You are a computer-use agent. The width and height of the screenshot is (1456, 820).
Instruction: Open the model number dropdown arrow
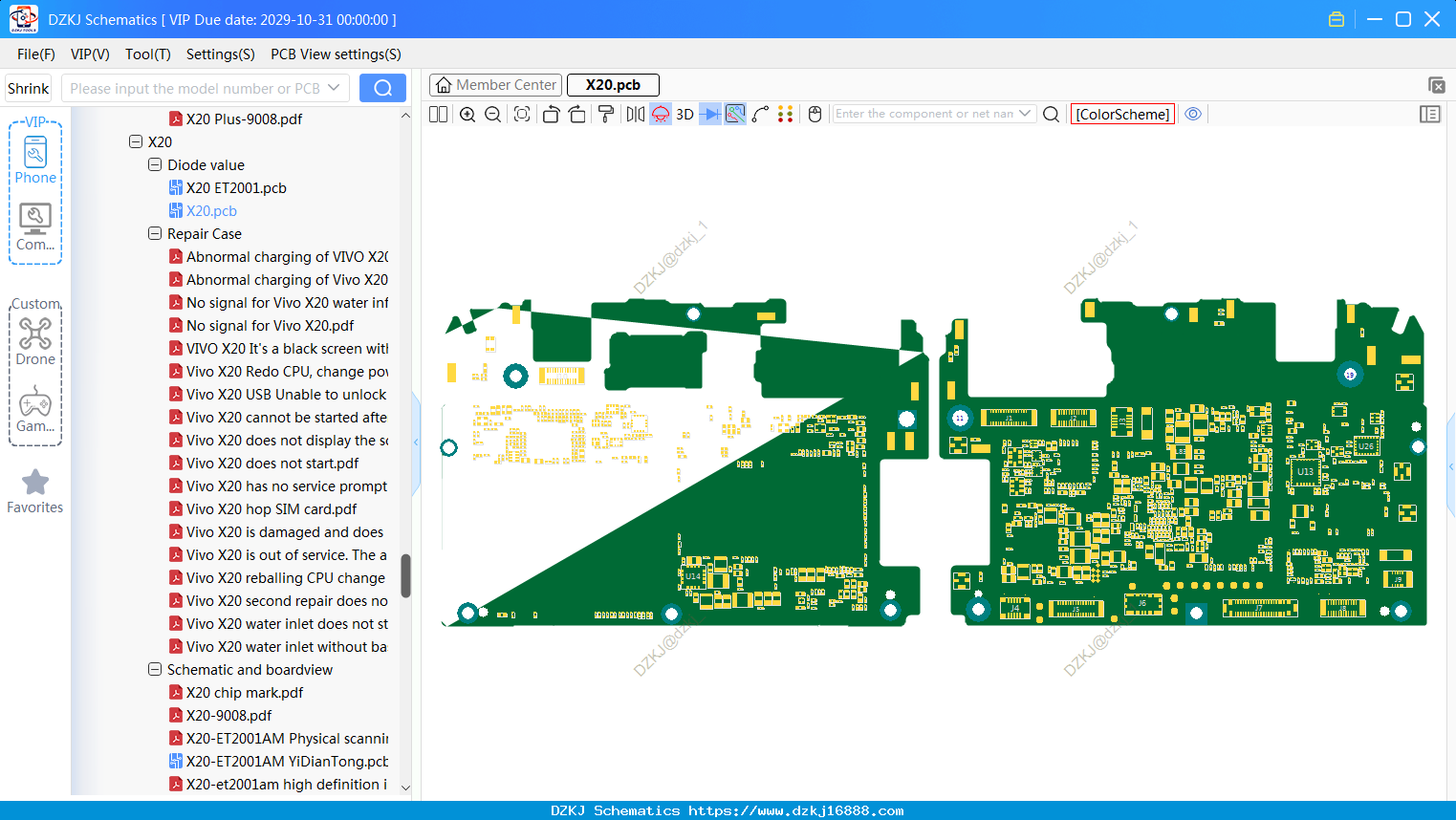[x=334, y=88]
